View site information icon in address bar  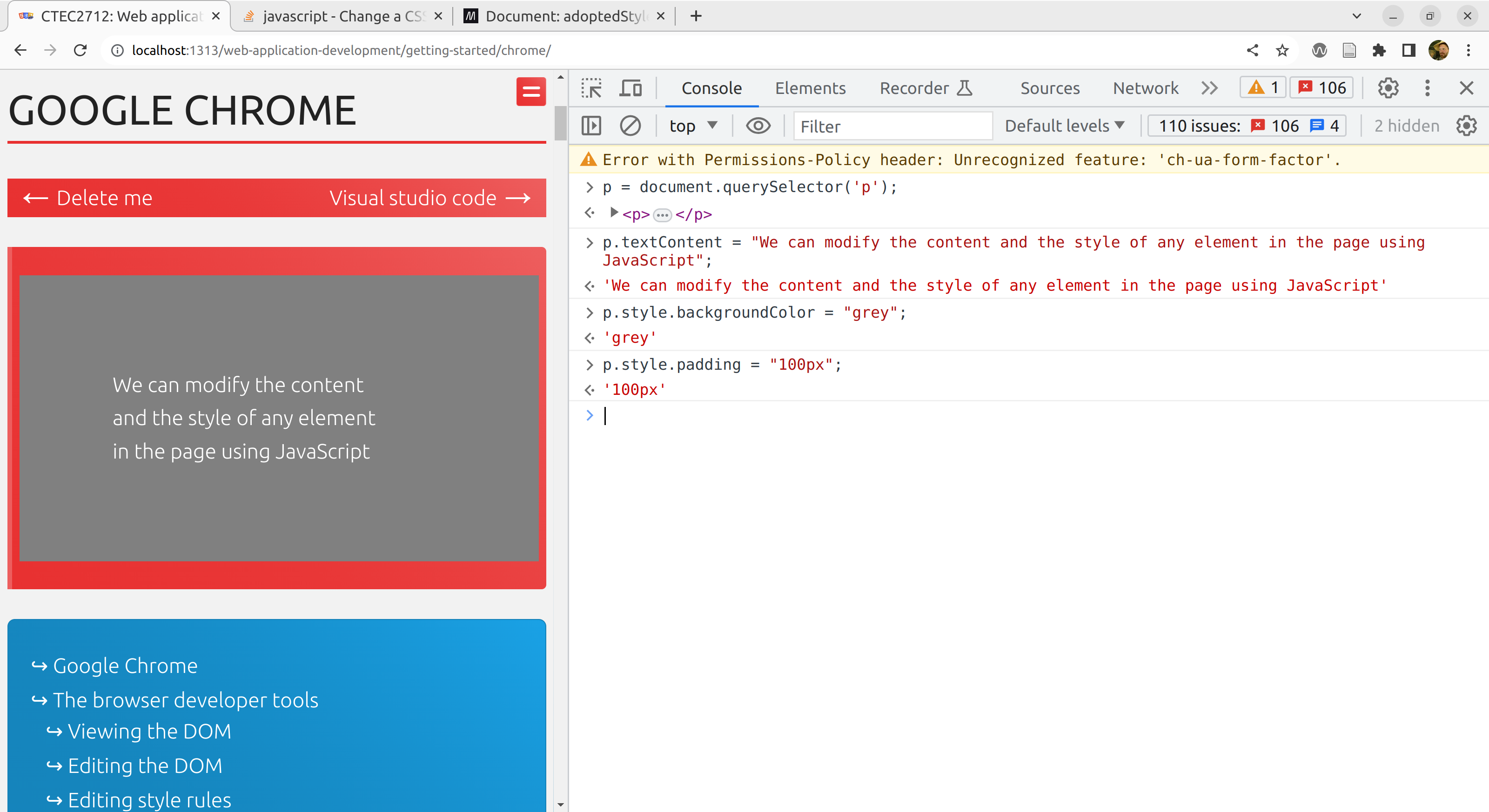click(x=117, y=50)
